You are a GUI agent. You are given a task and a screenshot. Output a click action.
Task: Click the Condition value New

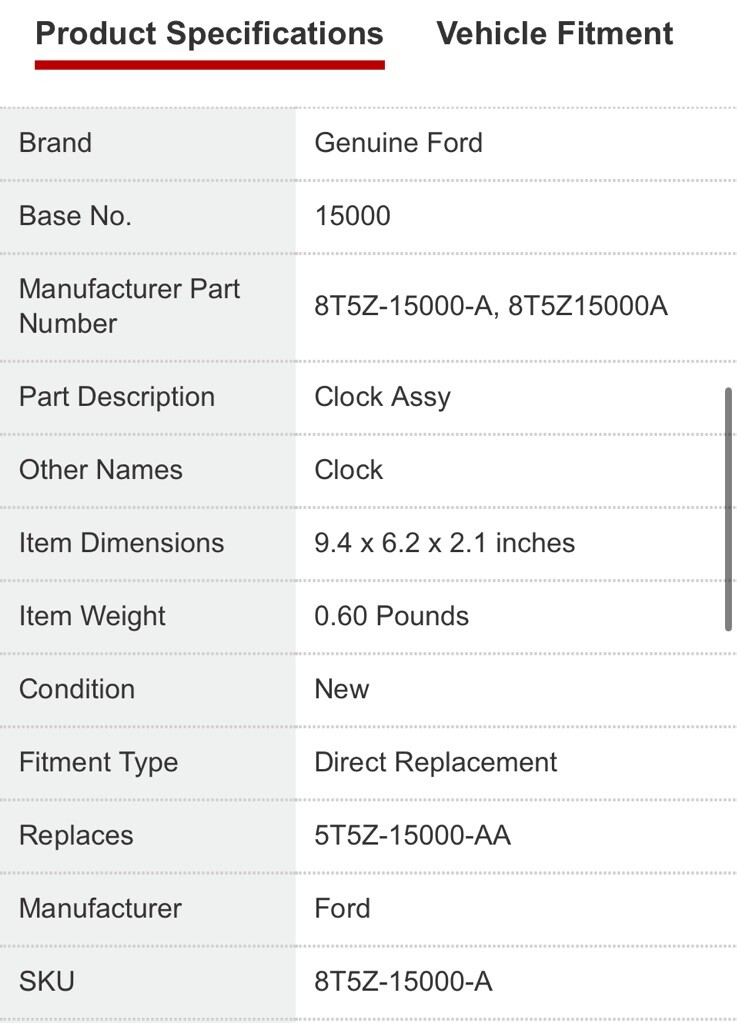point(341,689)
